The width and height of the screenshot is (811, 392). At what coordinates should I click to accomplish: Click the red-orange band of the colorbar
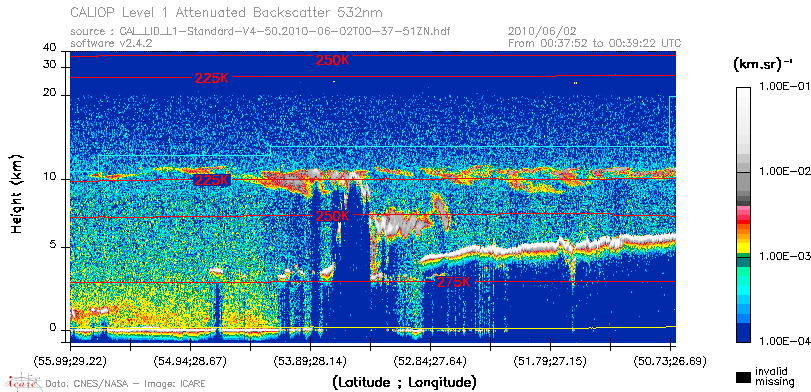744,225
